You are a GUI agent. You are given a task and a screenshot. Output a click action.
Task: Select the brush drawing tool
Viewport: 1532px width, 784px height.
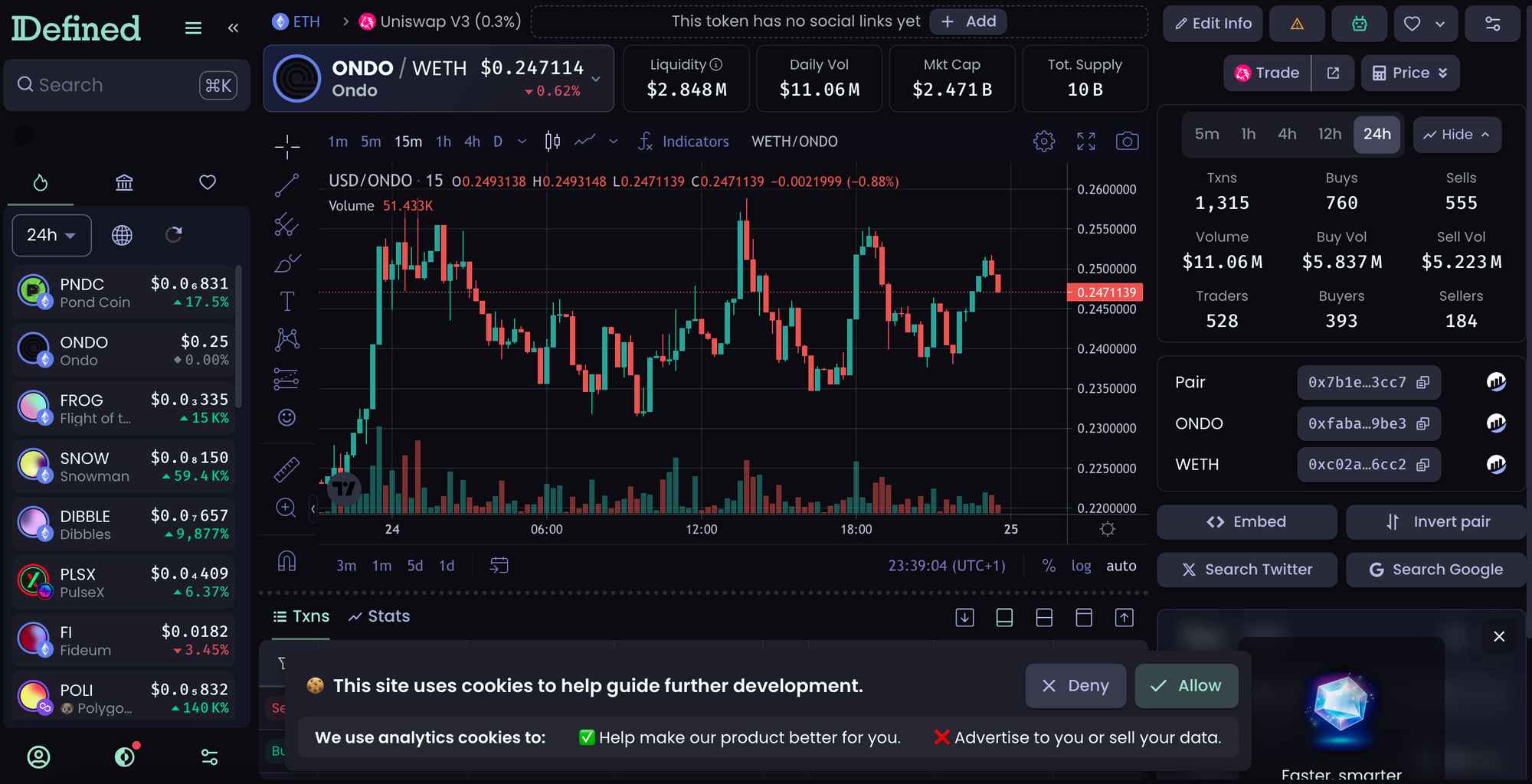click(x=287, y=263)
